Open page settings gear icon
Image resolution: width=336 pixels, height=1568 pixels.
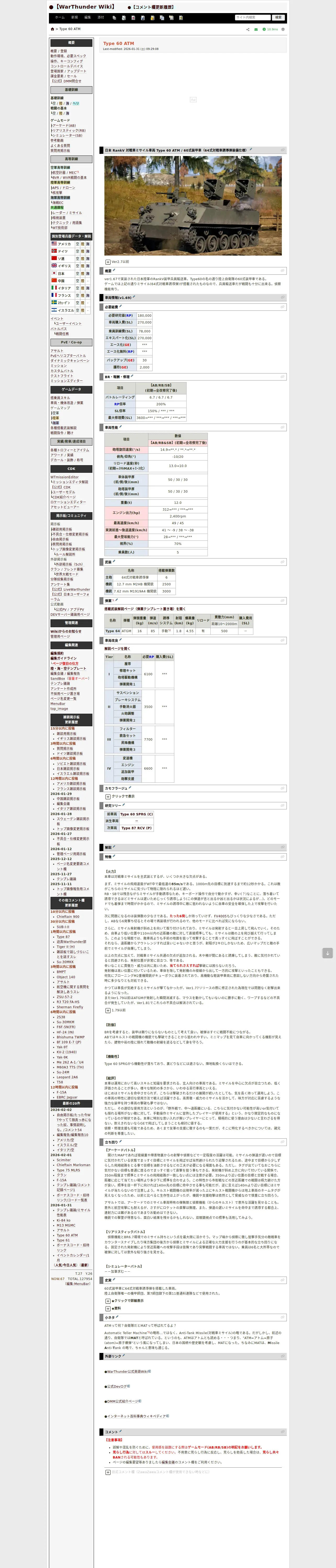[283, 29]
